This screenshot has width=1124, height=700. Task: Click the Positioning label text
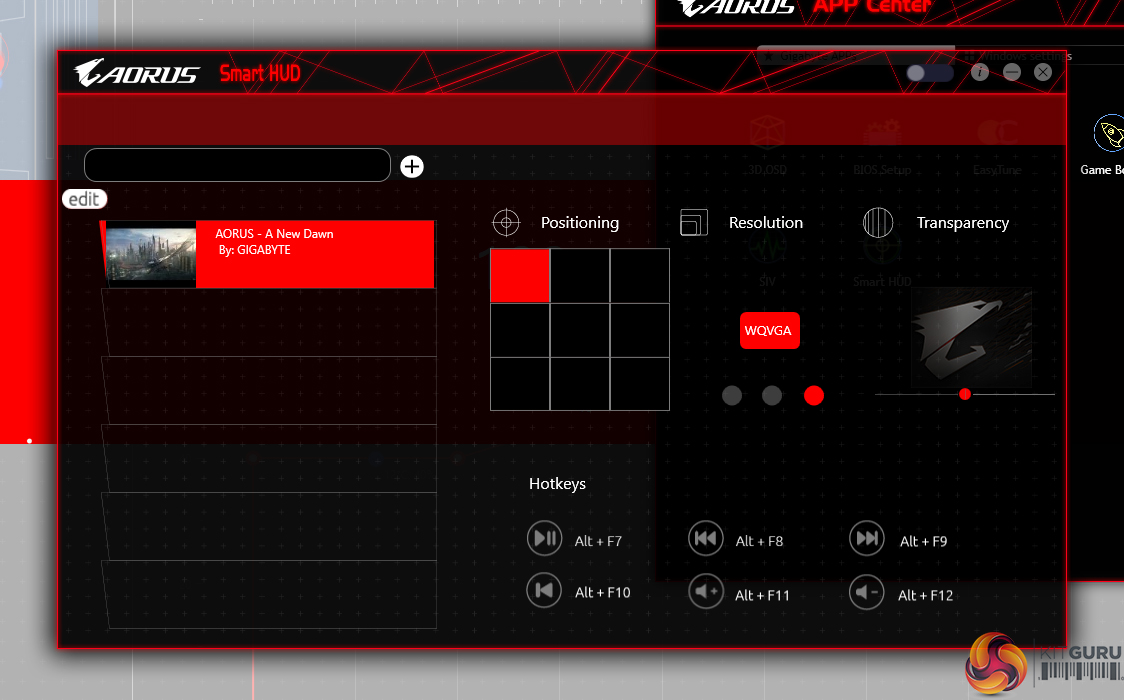click(580, 223)
